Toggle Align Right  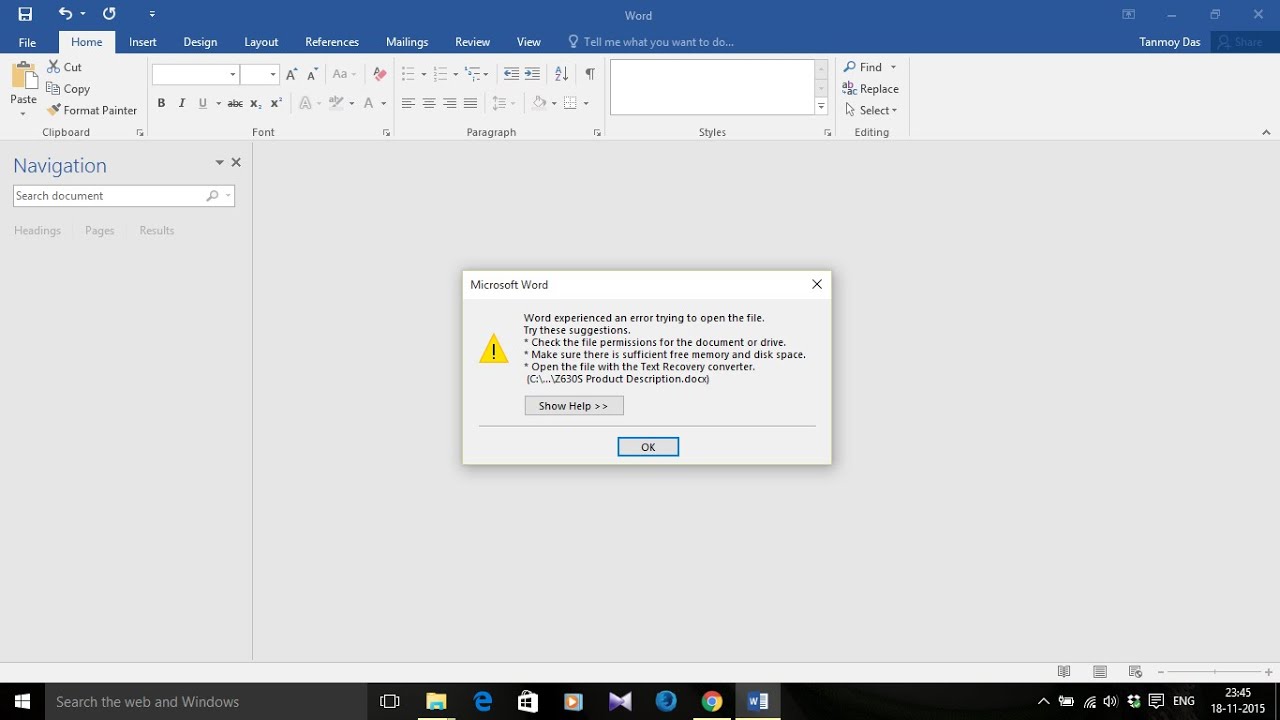(450, 103)
